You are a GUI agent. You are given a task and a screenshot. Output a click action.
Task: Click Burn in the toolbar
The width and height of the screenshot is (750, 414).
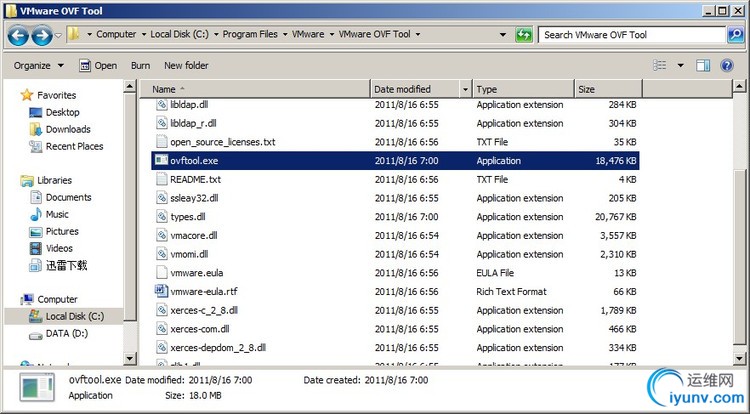[x=141, y=66]
